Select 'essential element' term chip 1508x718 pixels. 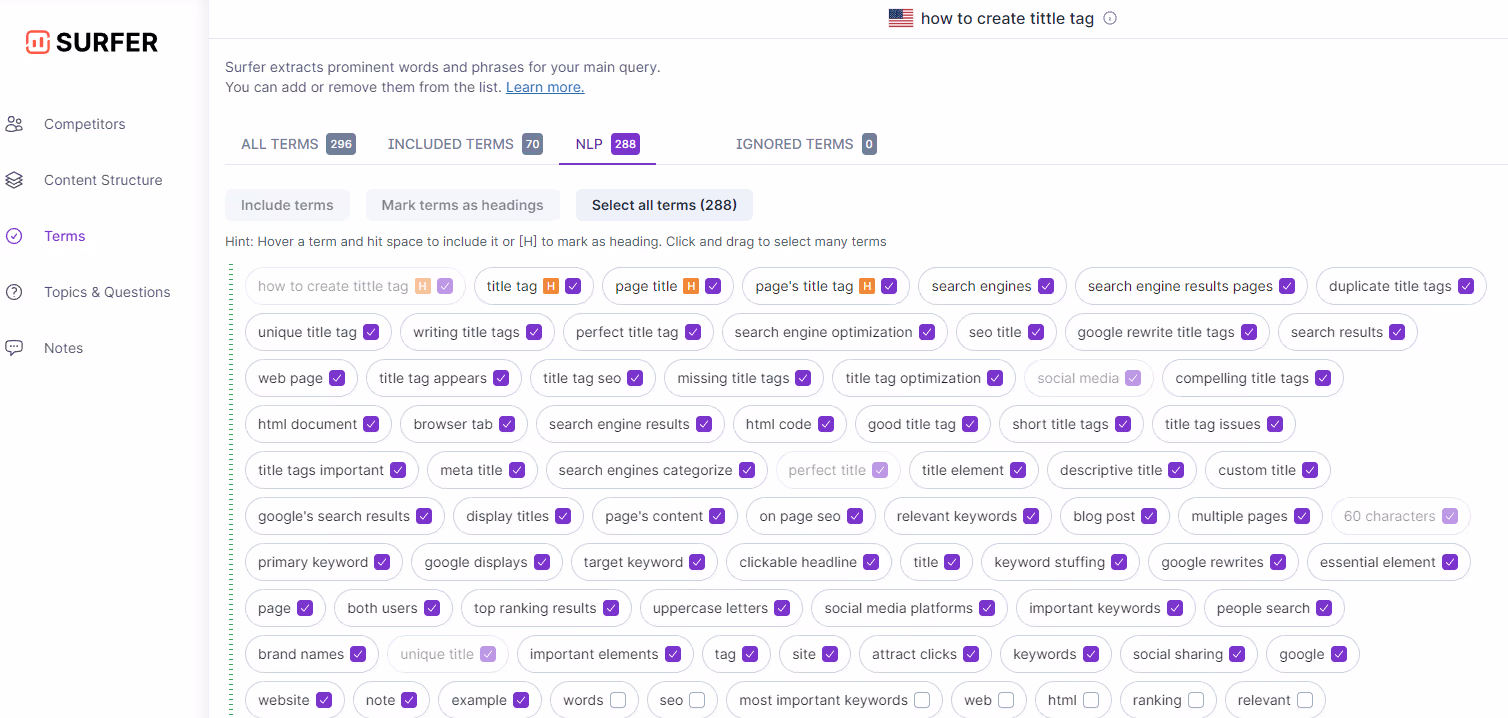pyautogui.click(x=1389, y=562)
